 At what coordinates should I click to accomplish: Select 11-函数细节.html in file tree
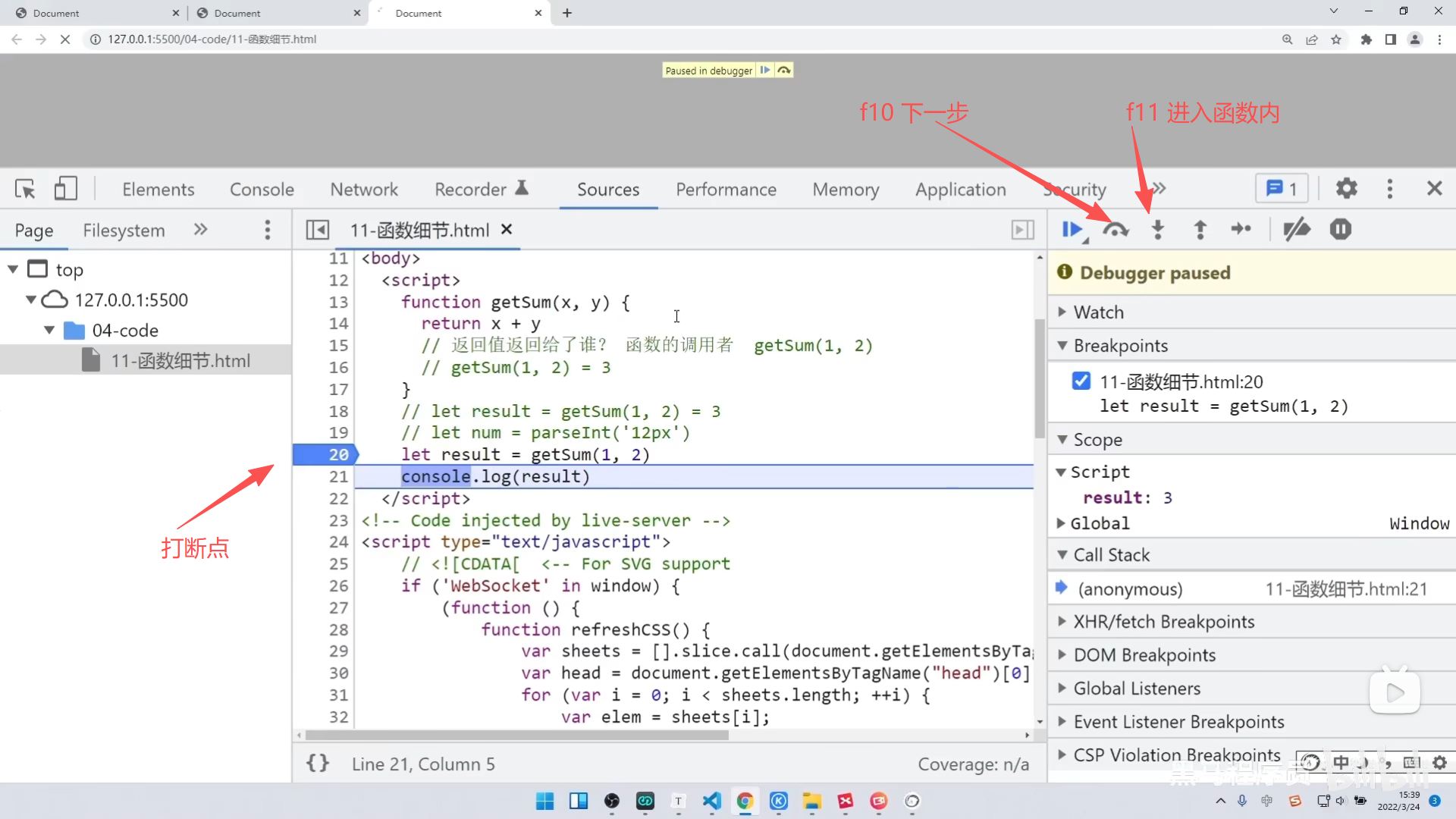(146, 360)
